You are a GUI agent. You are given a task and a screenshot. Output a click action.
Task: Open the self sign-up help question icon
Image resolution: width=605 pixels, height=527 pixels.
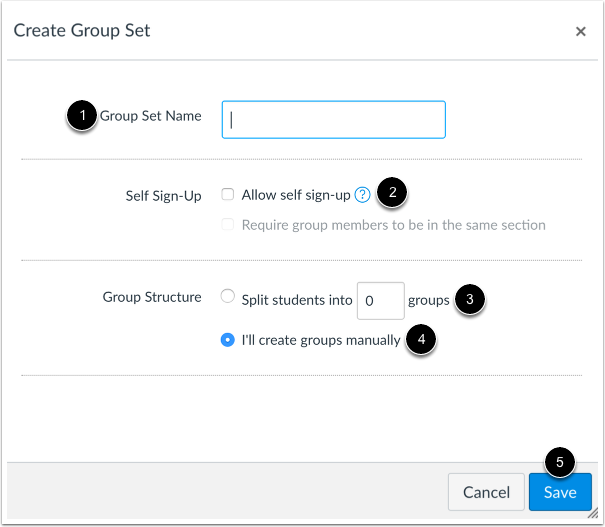362,195
